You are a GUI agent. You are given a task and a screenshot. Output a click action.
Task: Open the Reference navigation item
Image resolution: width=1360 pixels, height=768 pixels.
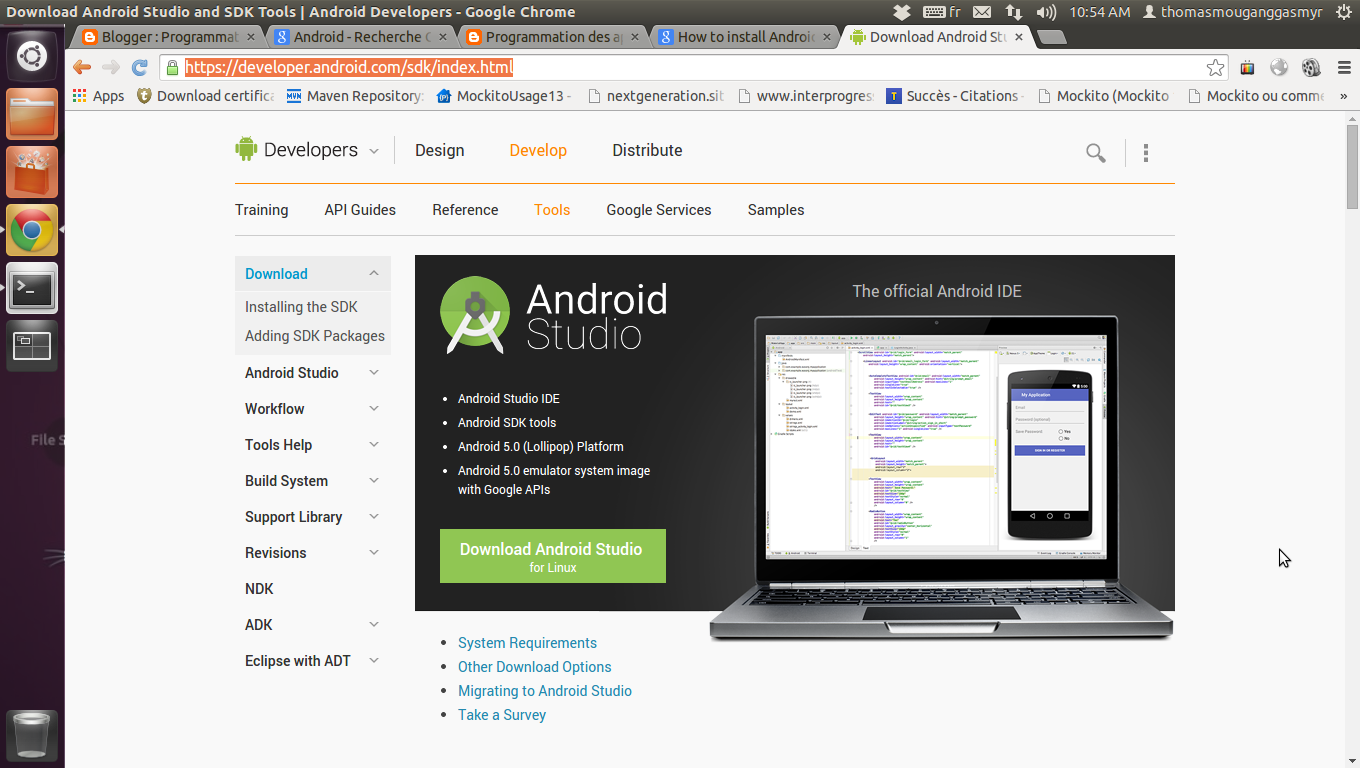click(465, 209)
